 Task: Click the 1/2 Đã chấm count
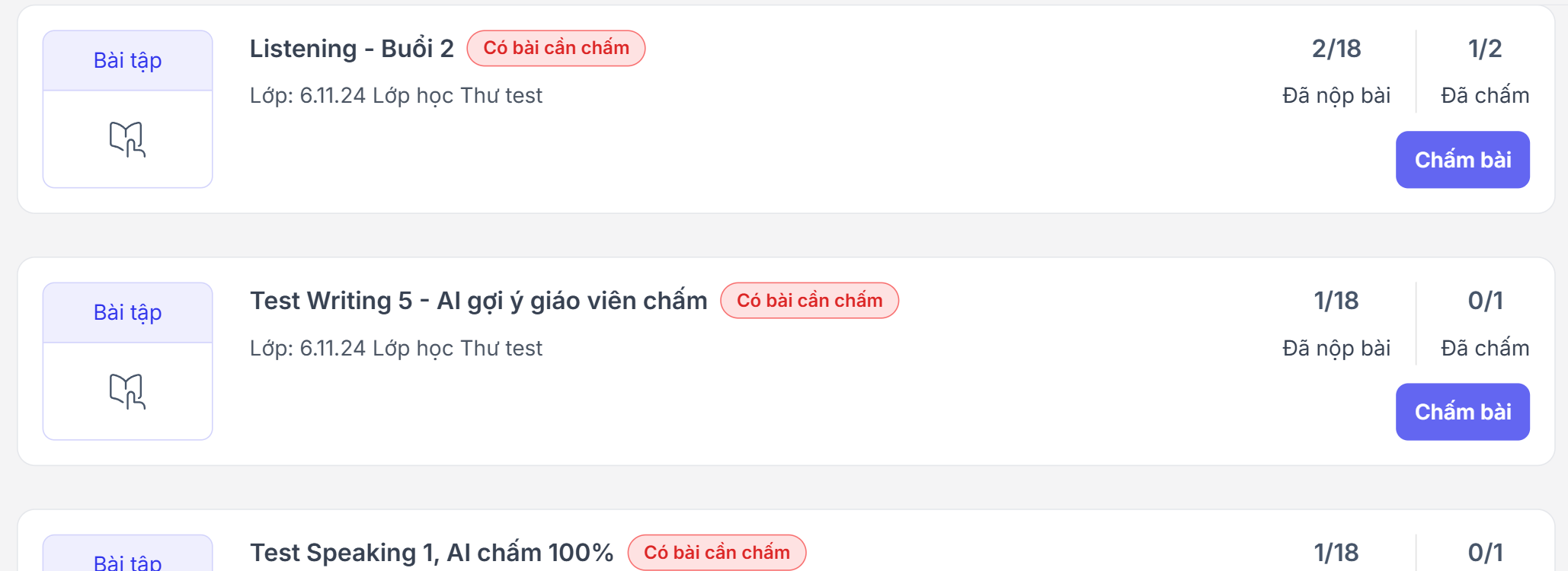(x=1484, y=49)
